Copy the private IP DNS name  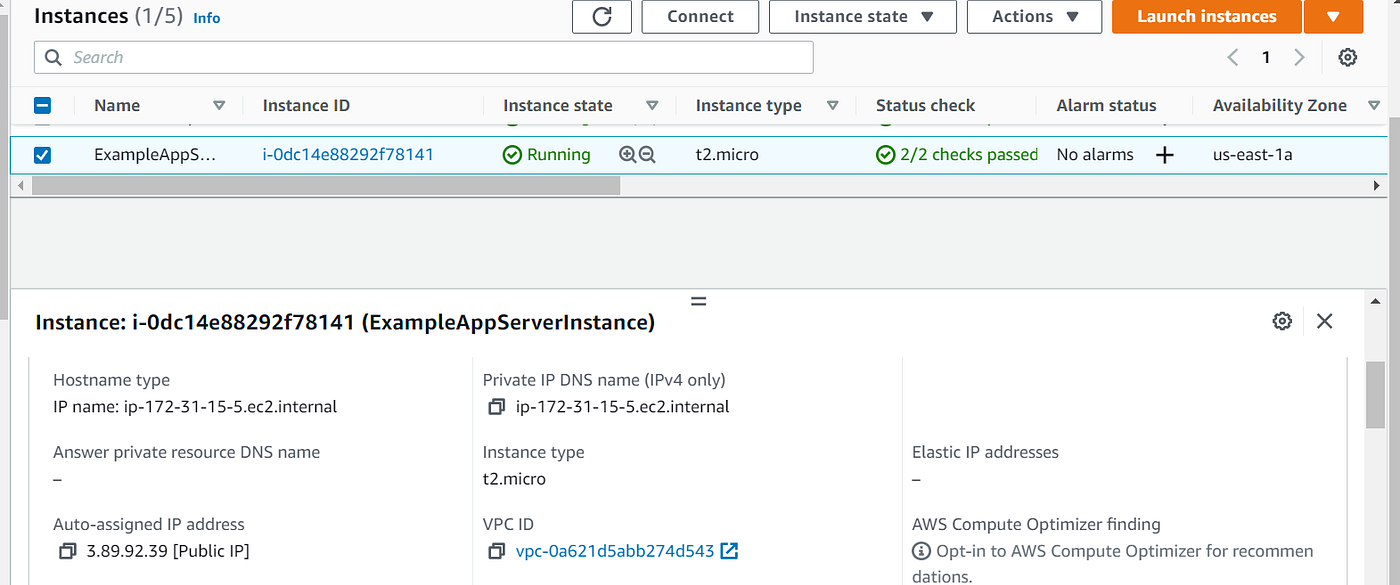(x=497, y=406)
